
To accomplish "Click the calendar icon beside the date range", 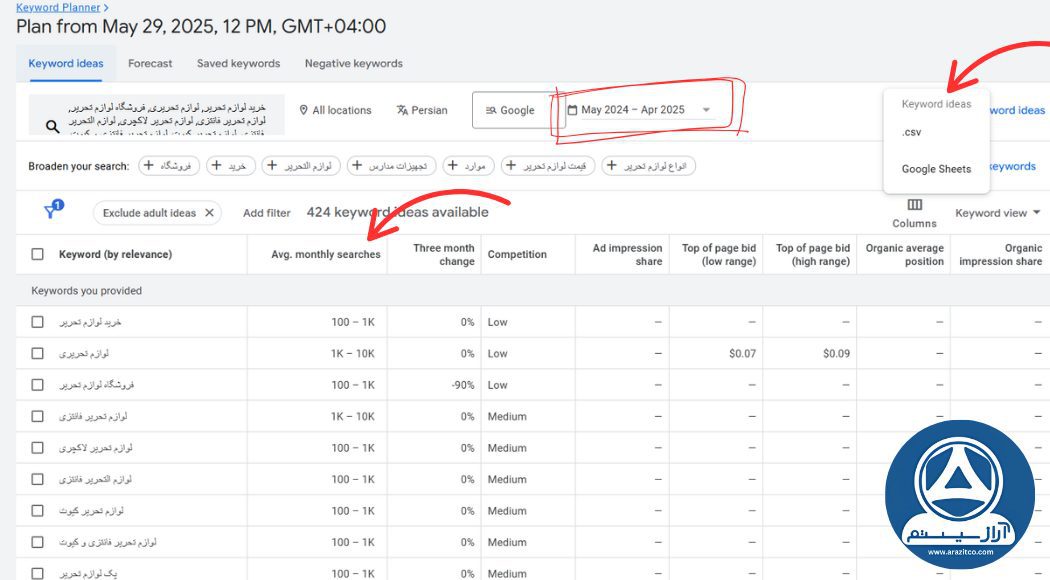I will [573, 110].
